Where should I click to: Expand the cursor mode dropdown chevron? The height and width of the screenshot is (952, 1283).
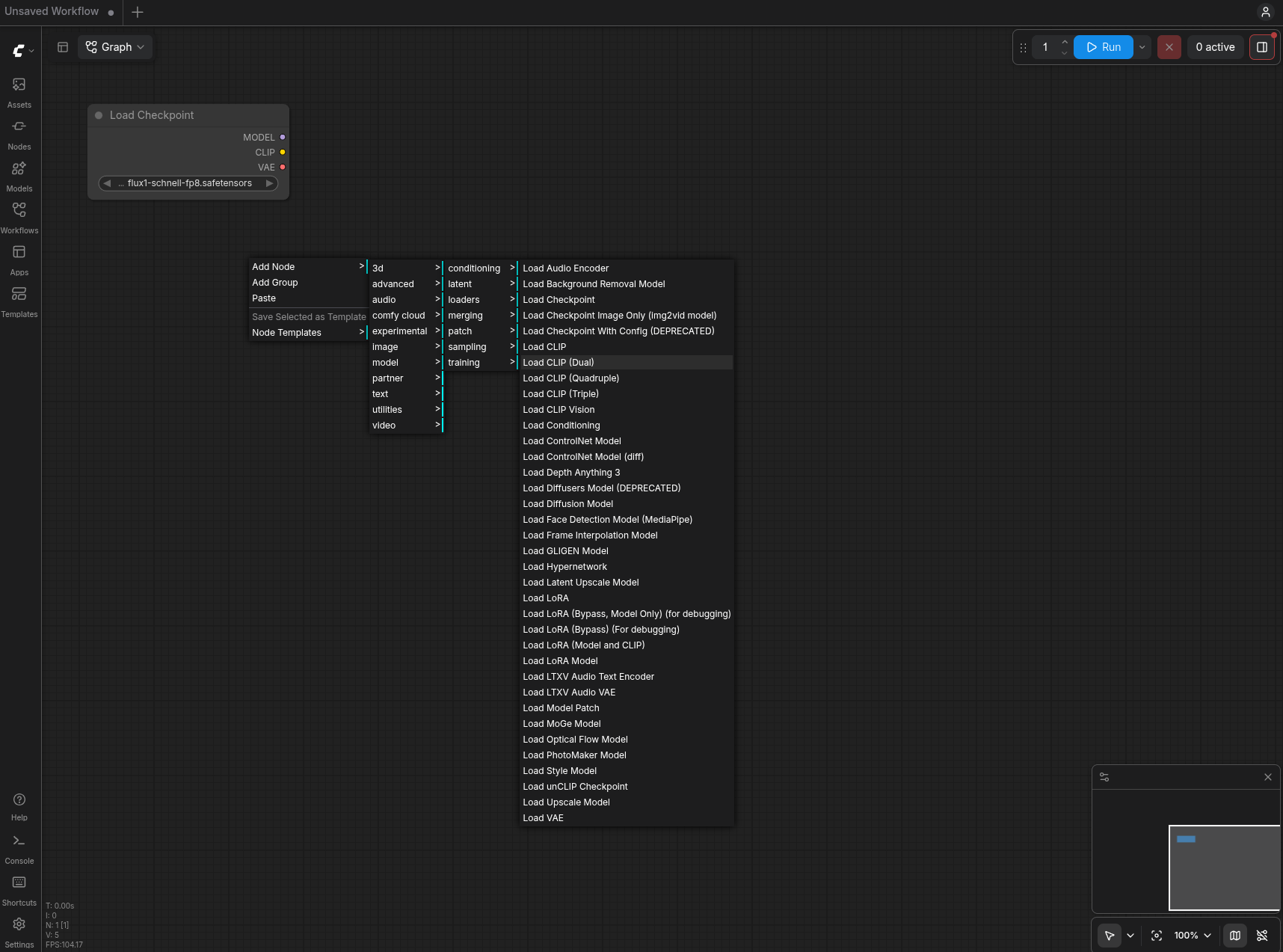click(x=1130, y=936)
